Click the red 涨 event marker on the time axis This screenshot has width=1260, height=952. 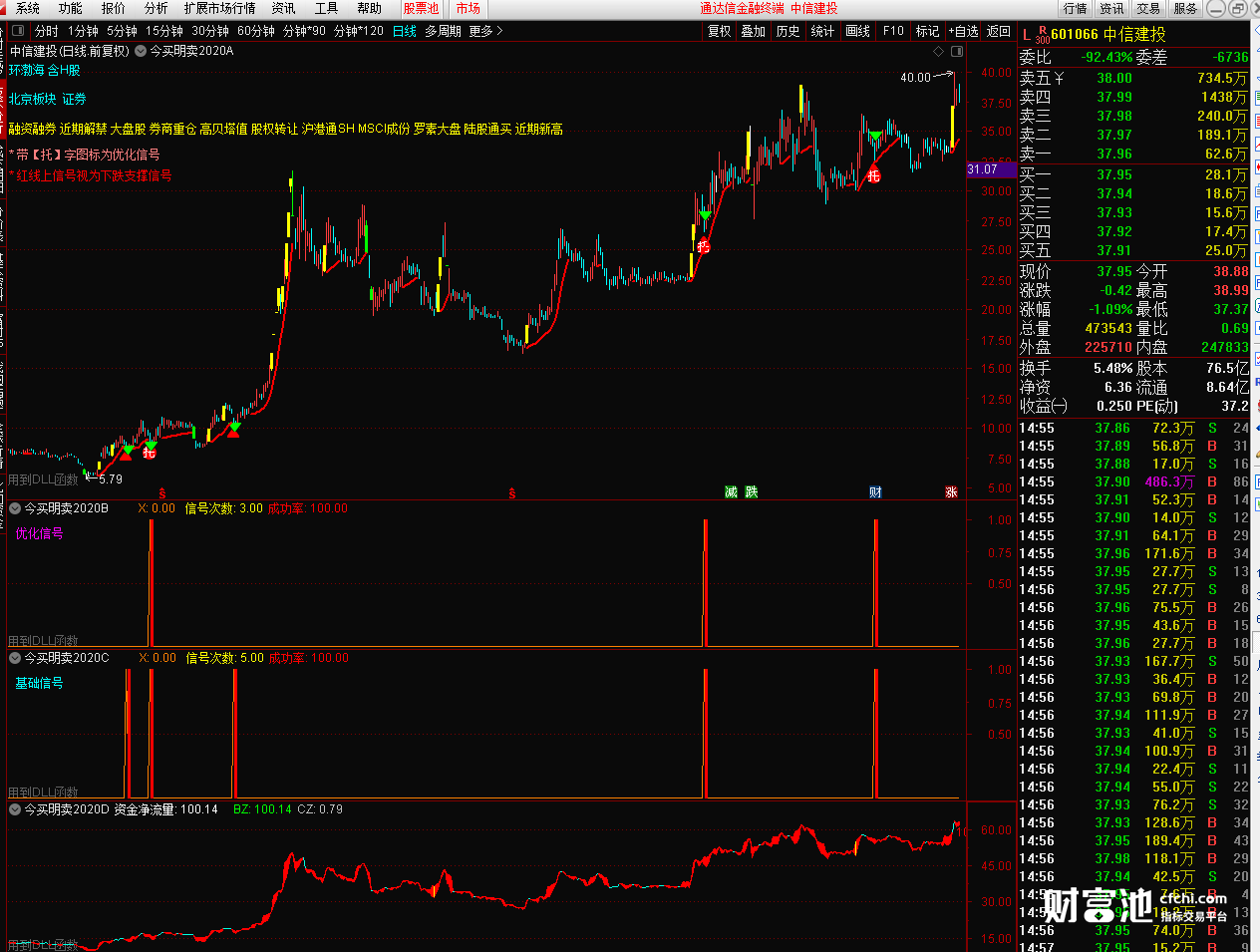click(x=951, y=492)
